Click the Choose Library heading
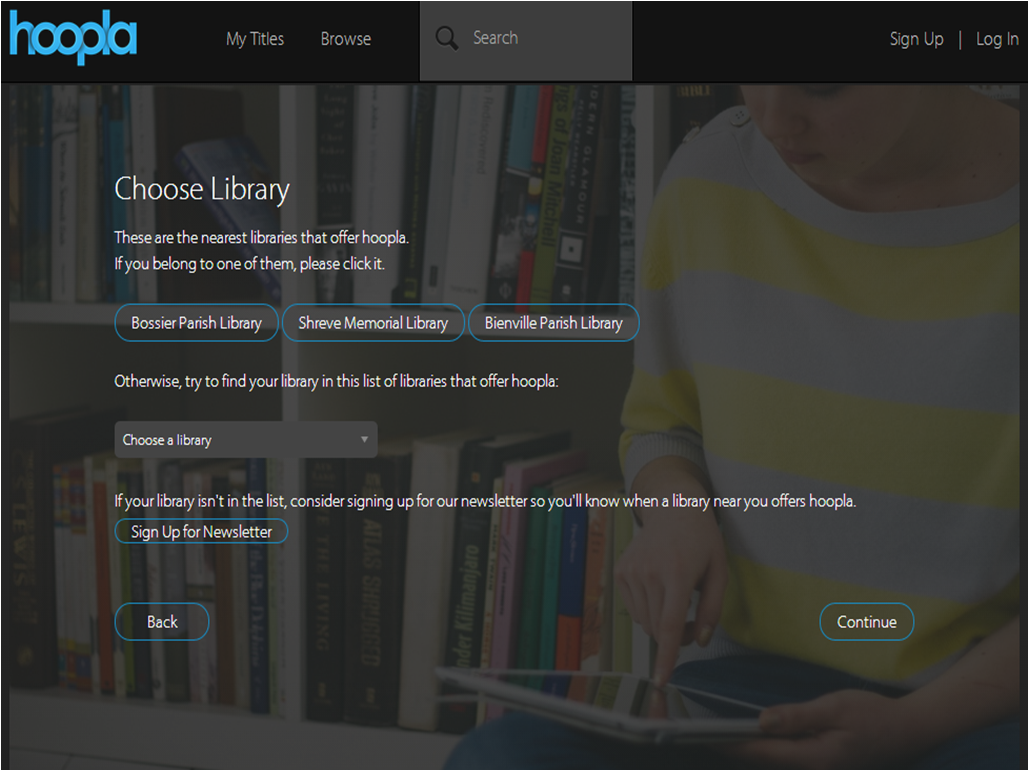Viewport: 1029px width, 771px height. click(x=202, y=190)
